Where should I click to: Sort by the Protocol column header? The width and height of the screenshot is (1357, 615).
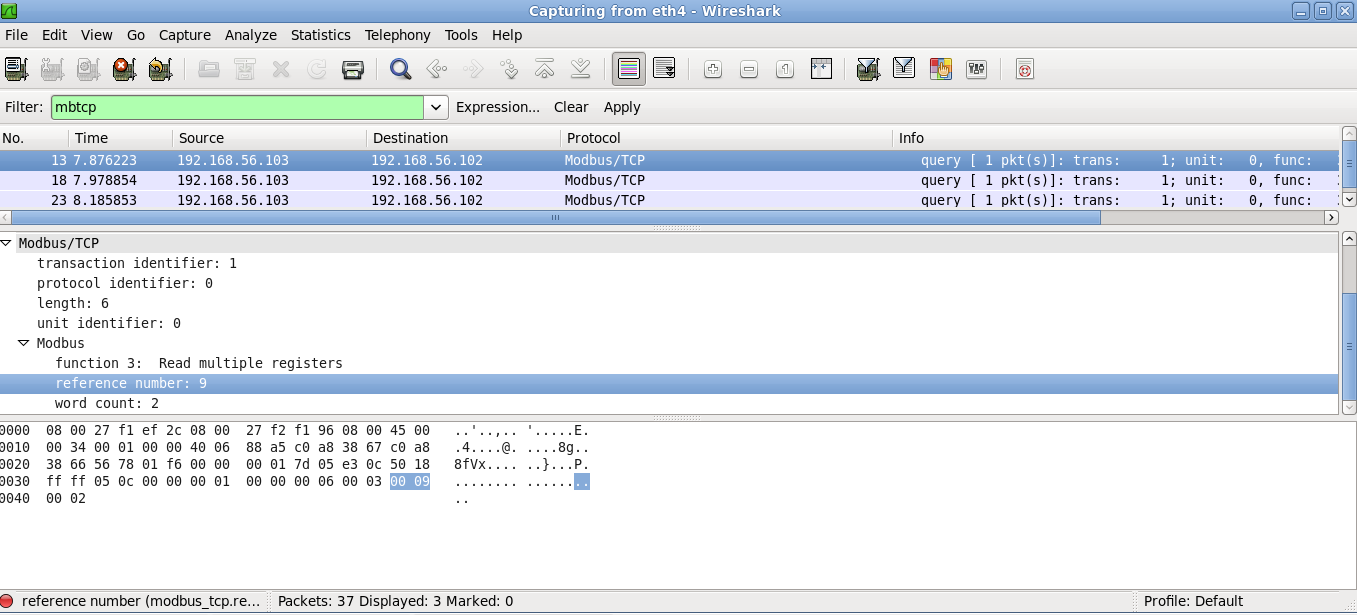pos(726,138)
